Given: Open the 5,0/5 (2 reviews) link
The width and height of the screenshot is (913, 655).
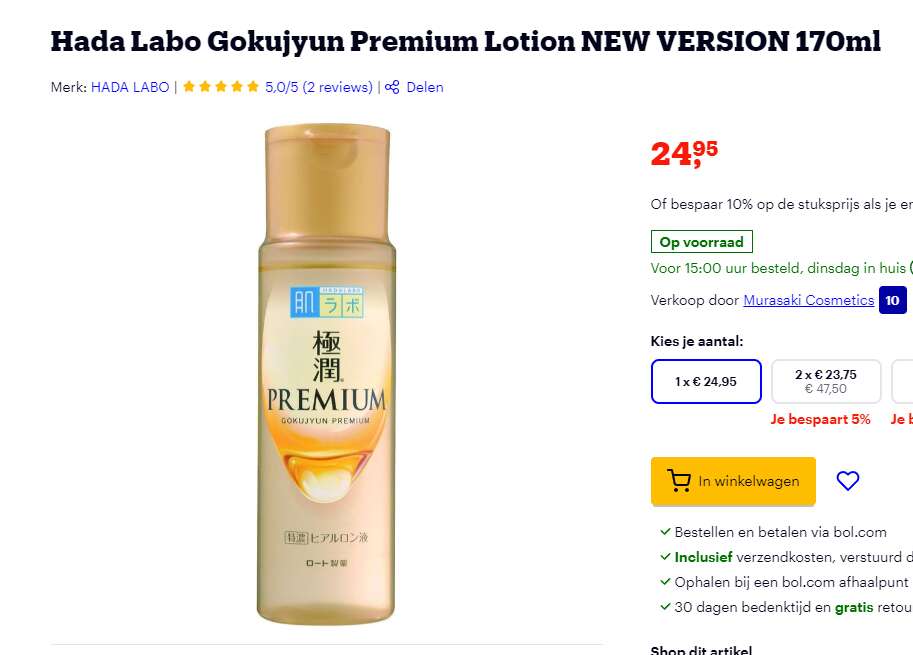Looking at the screenshot, I should click(x=319, y=87).
